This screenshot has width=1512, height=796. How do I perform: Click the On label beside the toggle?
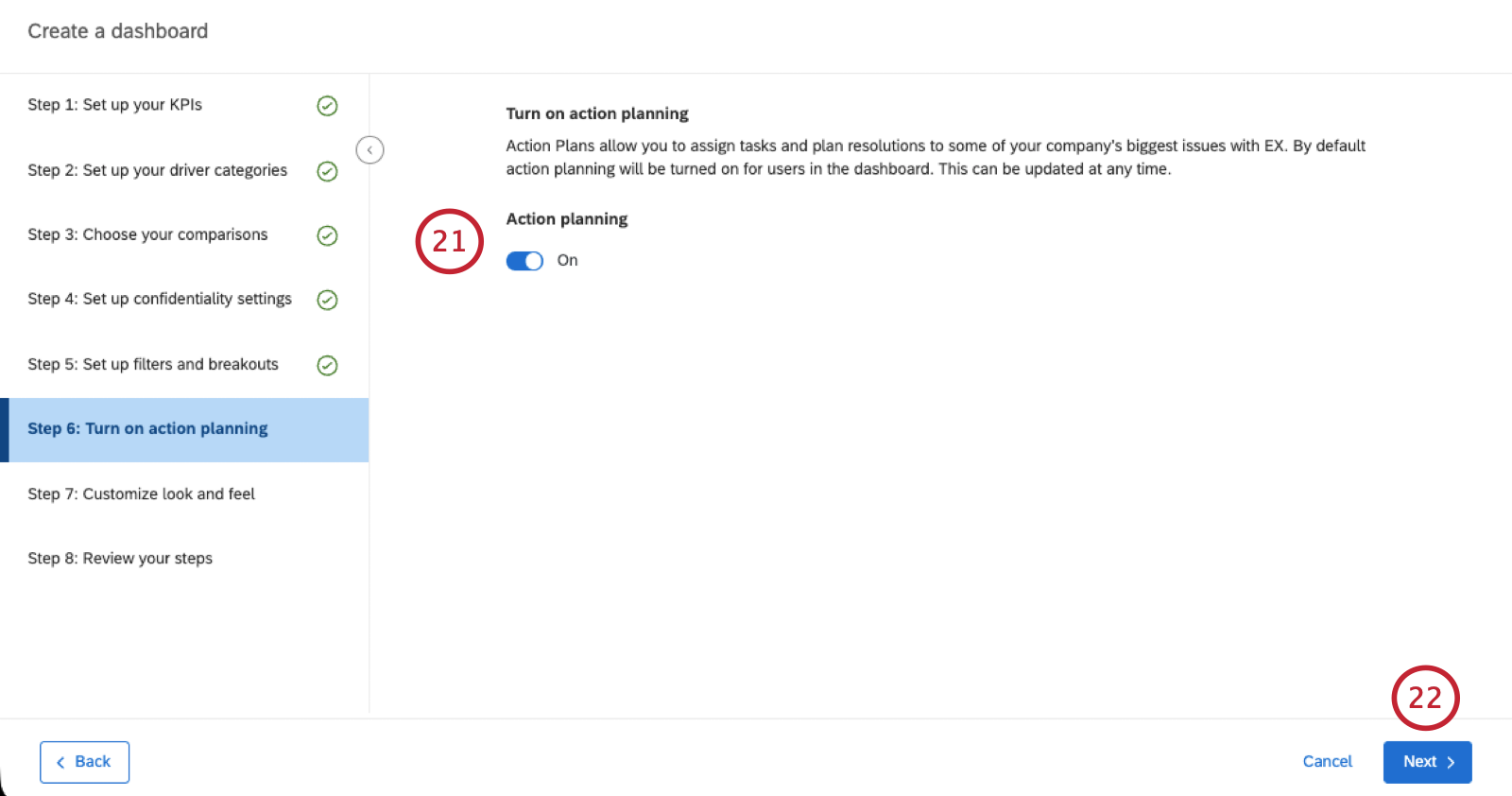pos(567,260)
